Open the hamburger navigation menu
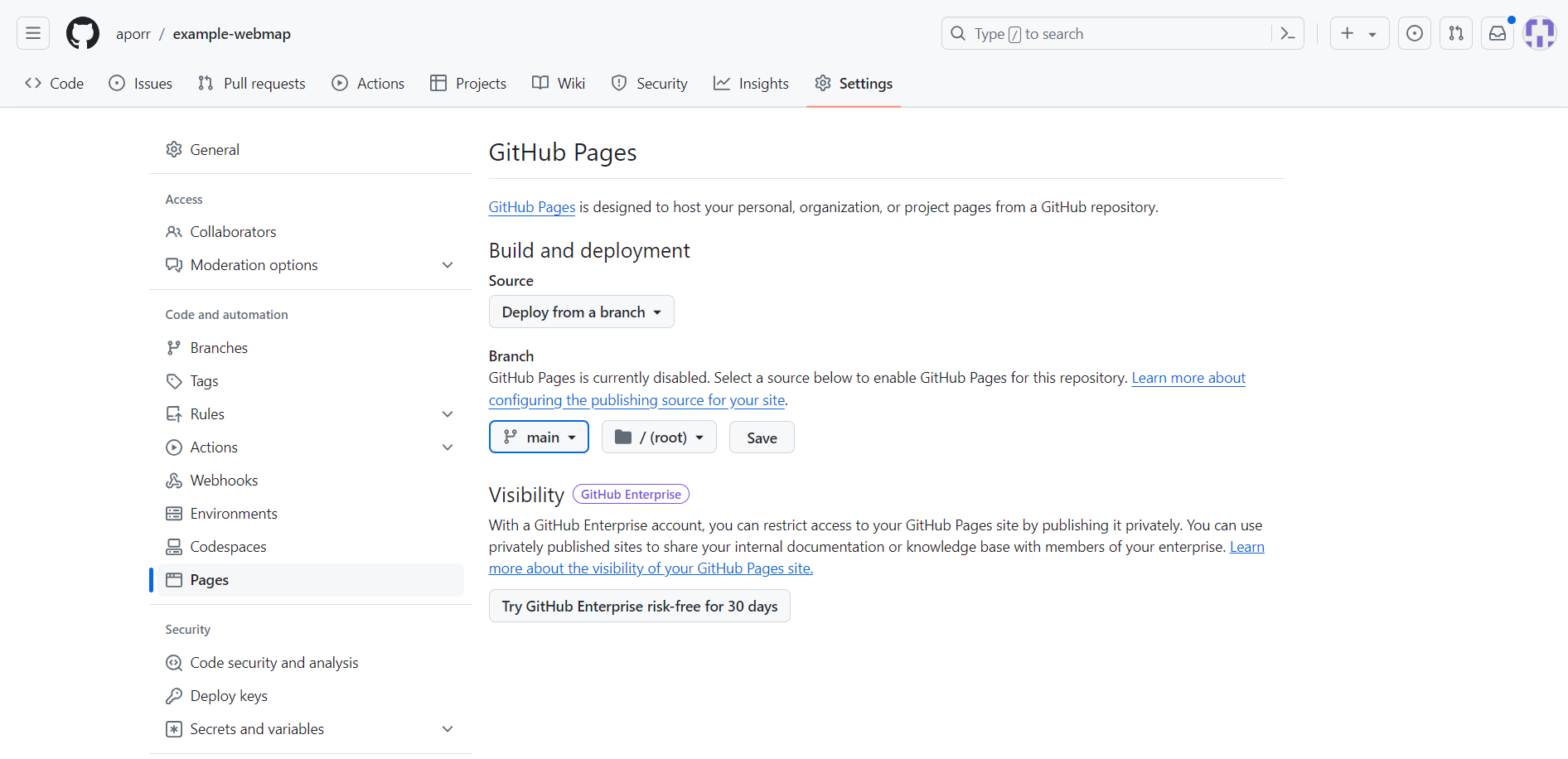1568x759 pixels. (33, 33)
